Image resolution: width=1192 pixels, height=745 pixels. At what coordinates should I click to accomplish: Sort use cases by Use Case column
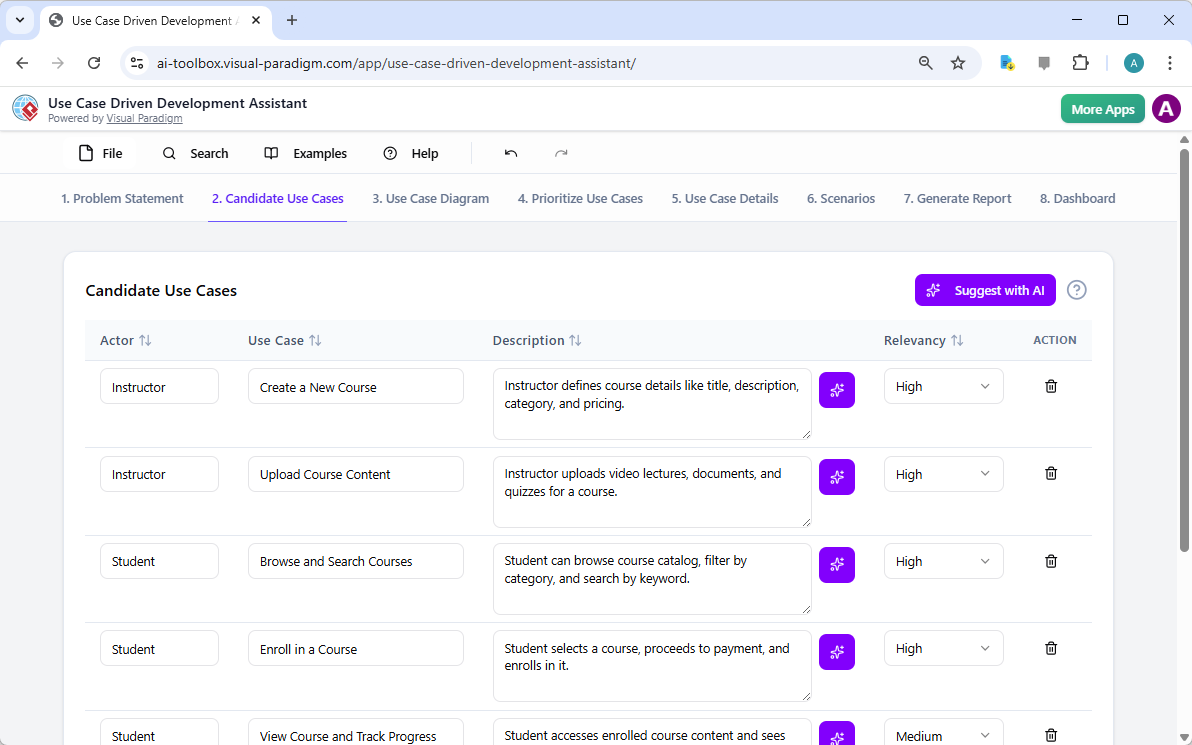316,340
